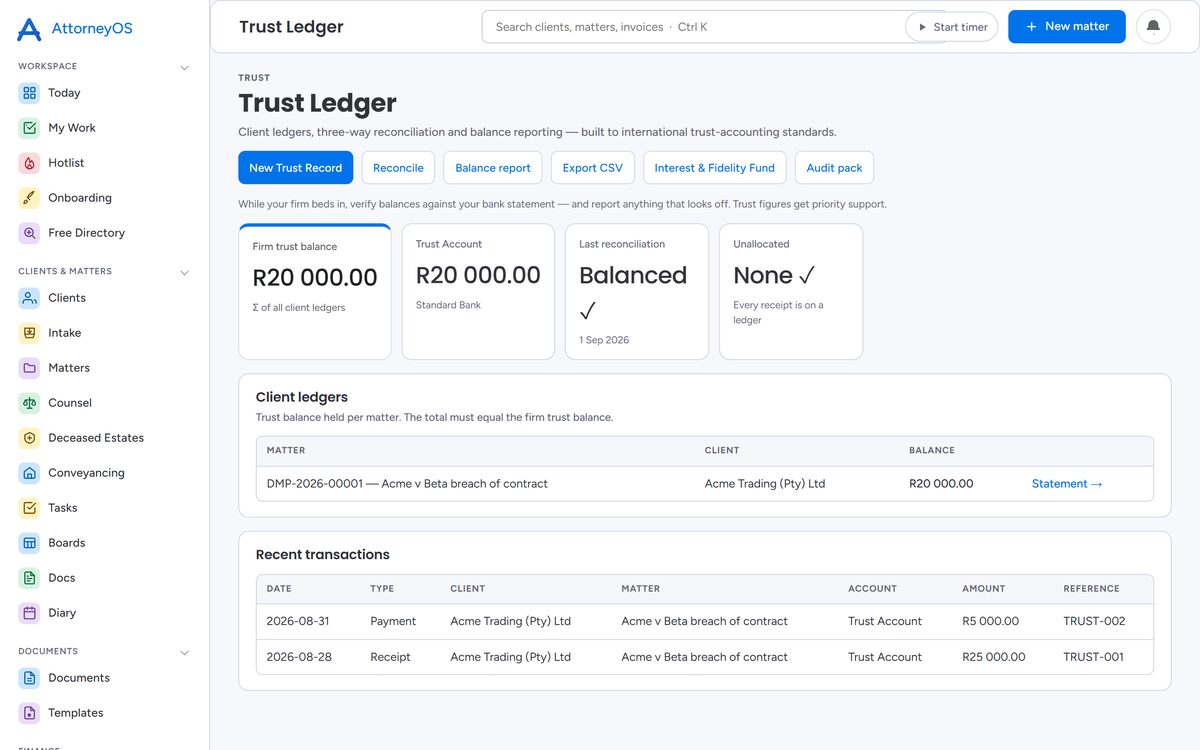1200x750 pixels.
Task: Download the Audit pack
Action: click(834, 168)
